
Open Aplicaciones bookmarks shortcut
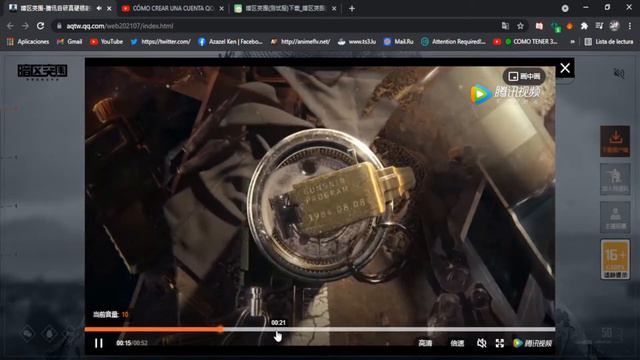[x=29, y=42]
